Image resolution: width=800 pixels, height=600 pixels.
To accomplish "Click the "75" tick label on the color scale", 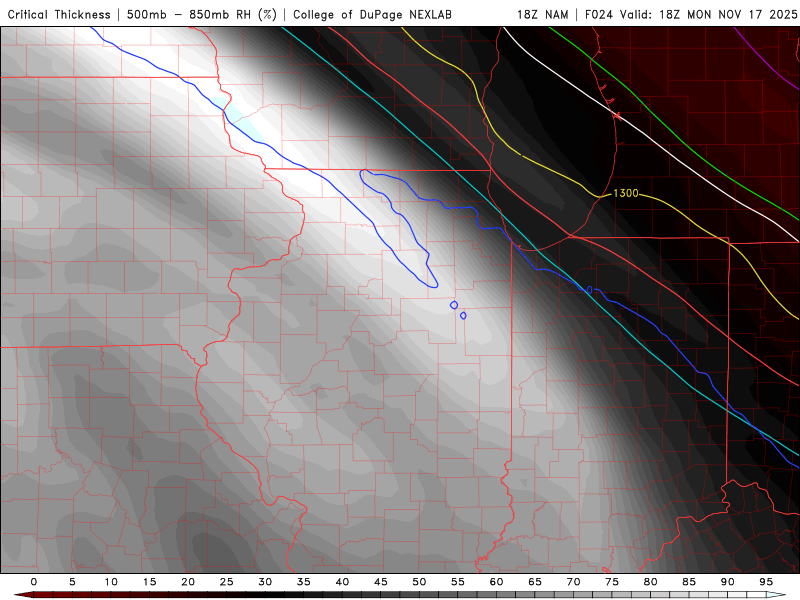I will (612, 582).
